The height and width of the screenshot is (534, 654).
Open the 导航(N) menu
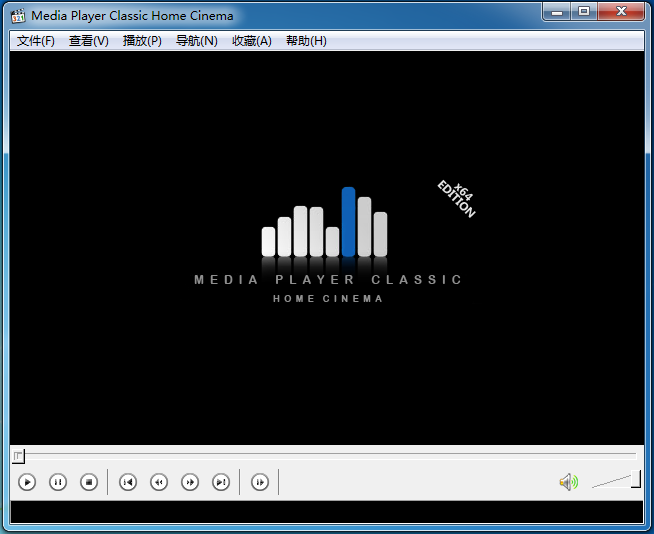click(x=196, y=41)
